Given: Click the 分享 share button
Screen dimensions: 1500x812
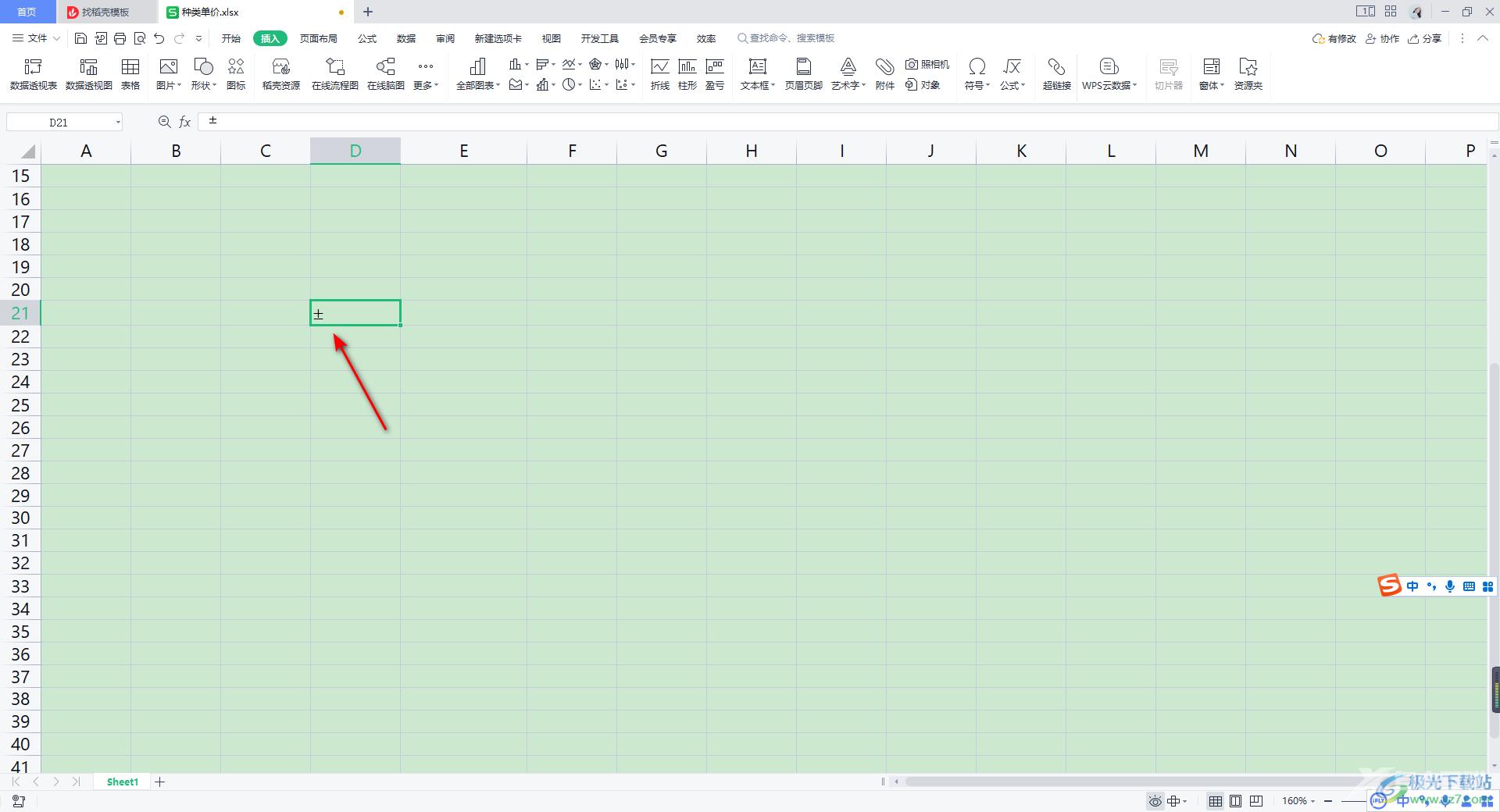Looking at the screenshot, I should pyautogui.click(x=1424, y=38).
